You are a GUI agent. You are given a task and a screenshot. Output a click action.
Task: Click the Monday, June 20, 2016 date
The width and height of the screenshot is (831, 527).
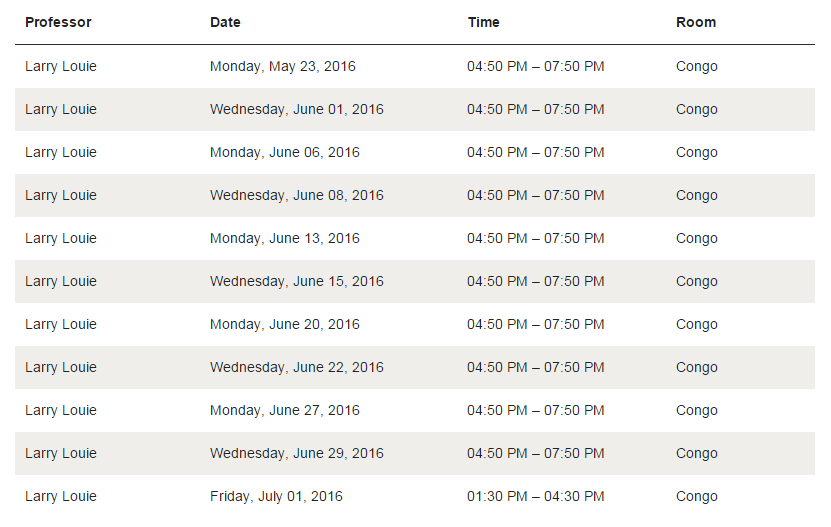pyautogui.click(x=285, y=324)
